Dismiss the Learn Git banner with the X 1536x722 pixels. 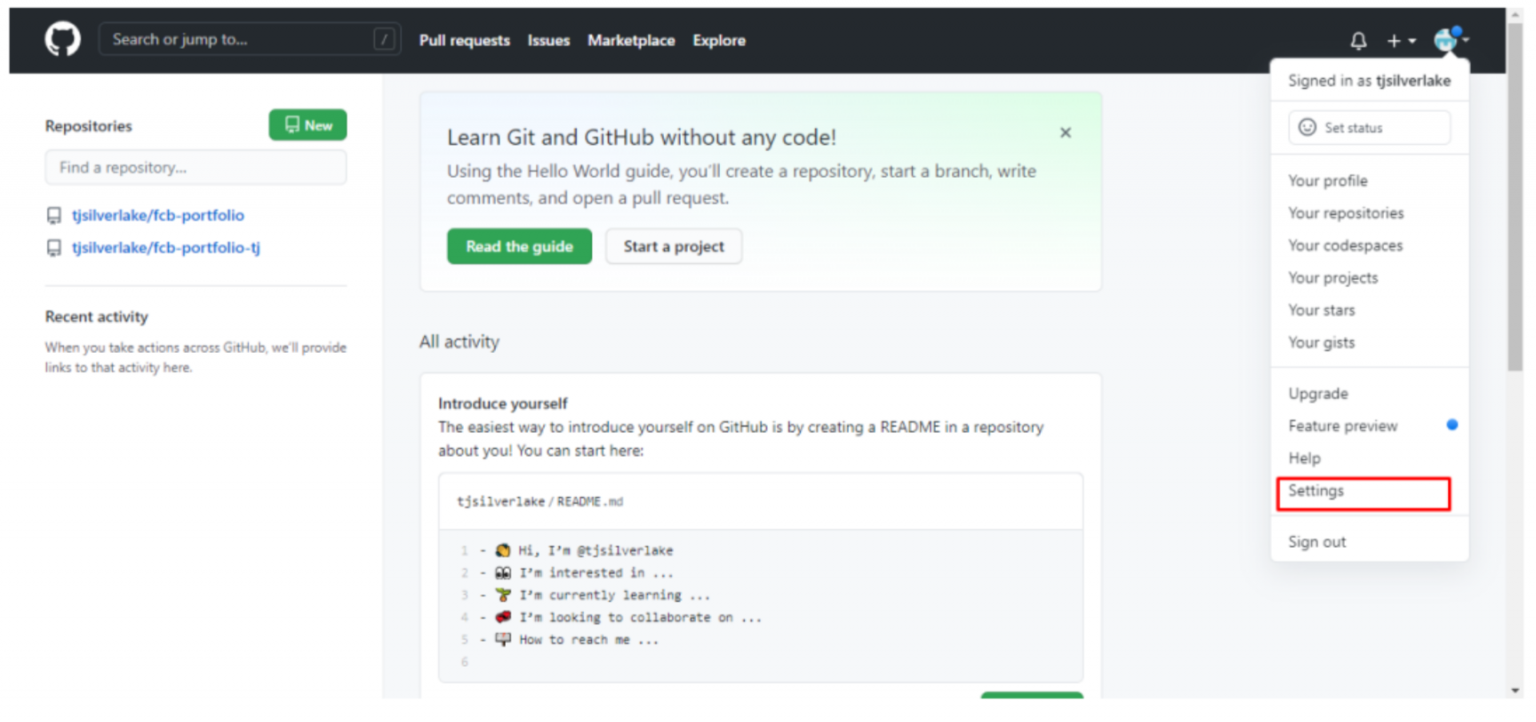[1065, 132]
